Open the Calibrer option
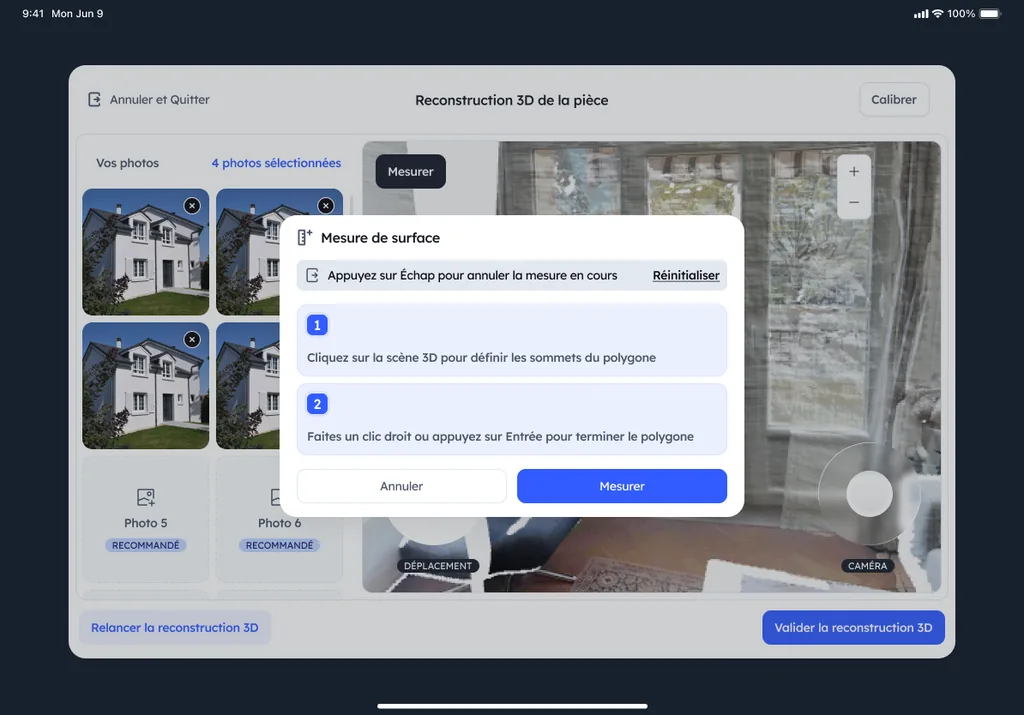Screen dimensions: 1024x715 click(894, 100)
